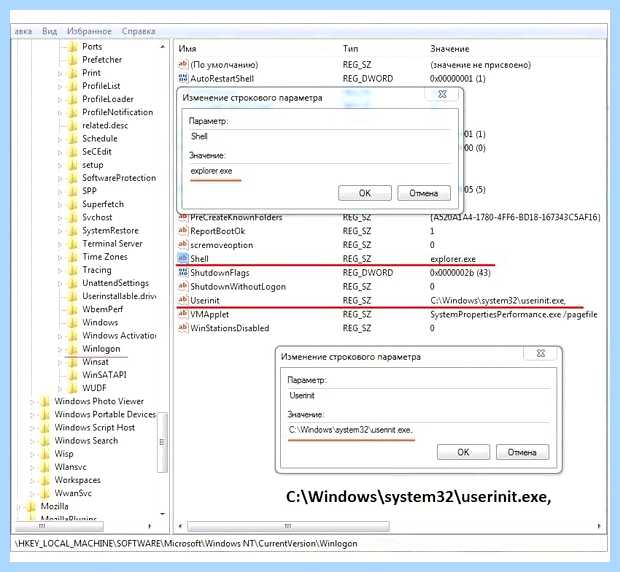Expand the Time Zones tree node
Viewport: 620px width, 572px height.
pyautogui.click(x=60, y=257)
